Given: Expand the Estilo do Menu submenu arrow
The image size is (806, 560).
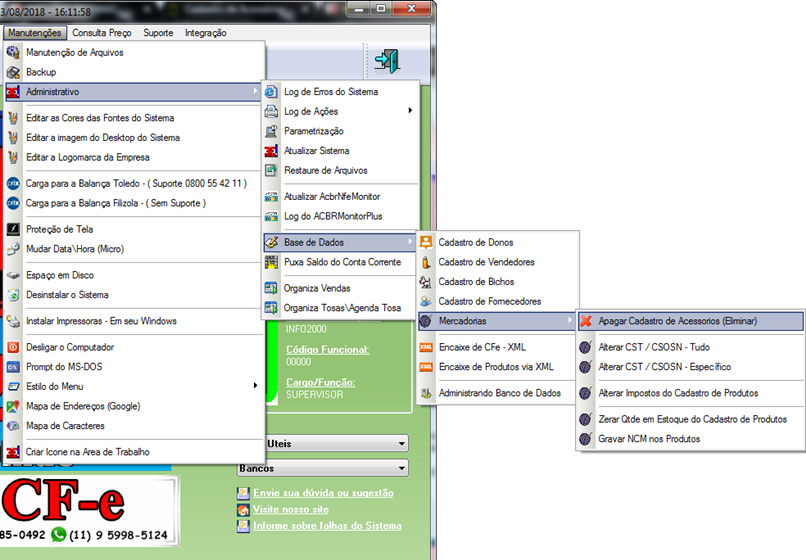Looking at the screenshot, I should [x=255, y=386].
